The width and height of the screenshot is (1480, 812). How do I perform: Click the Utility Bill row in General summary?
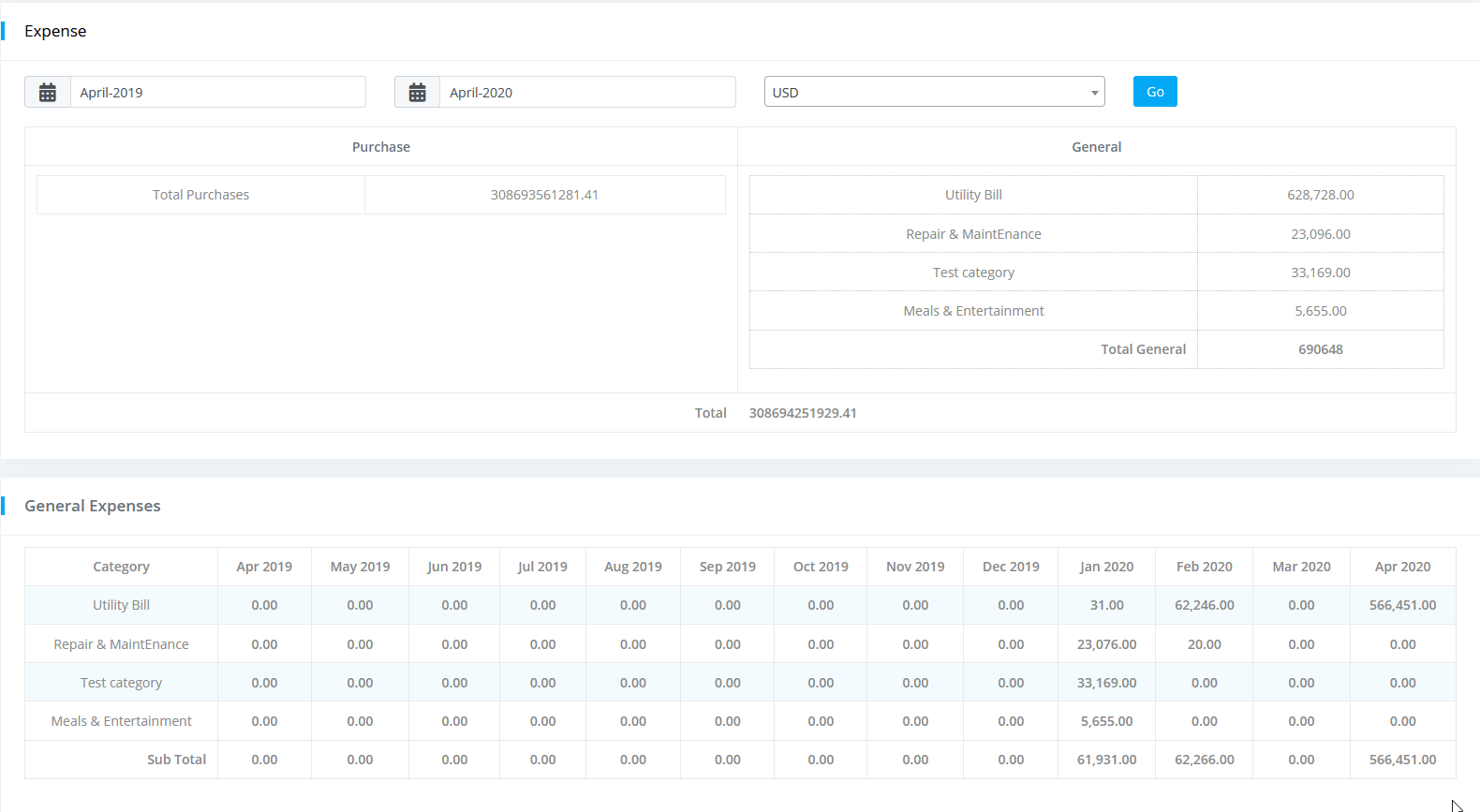point(973,195)
